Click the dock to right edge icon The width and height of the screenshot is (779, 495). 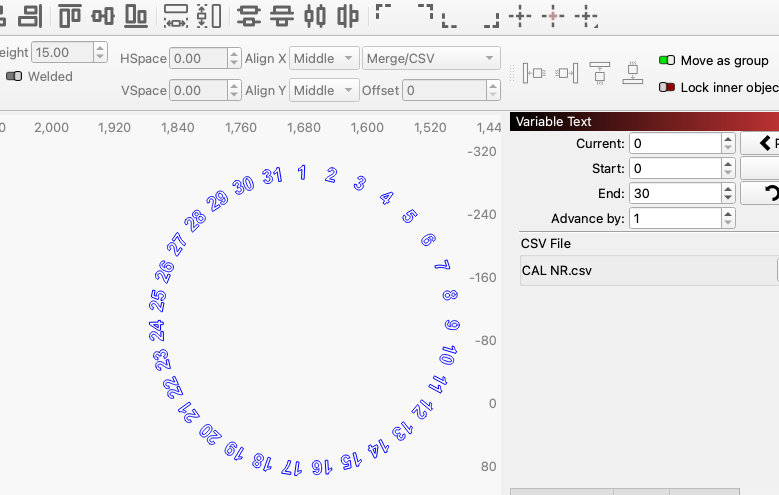coord(567,72)
